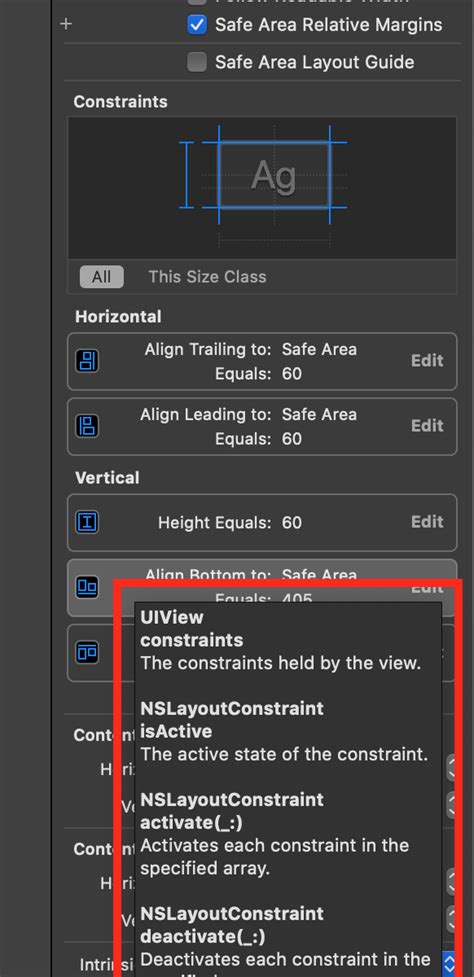This screenshot has width=474, height=977.
Task: Click the plus icon beside Safe Area Relative Margins
Action: [66, 24]
